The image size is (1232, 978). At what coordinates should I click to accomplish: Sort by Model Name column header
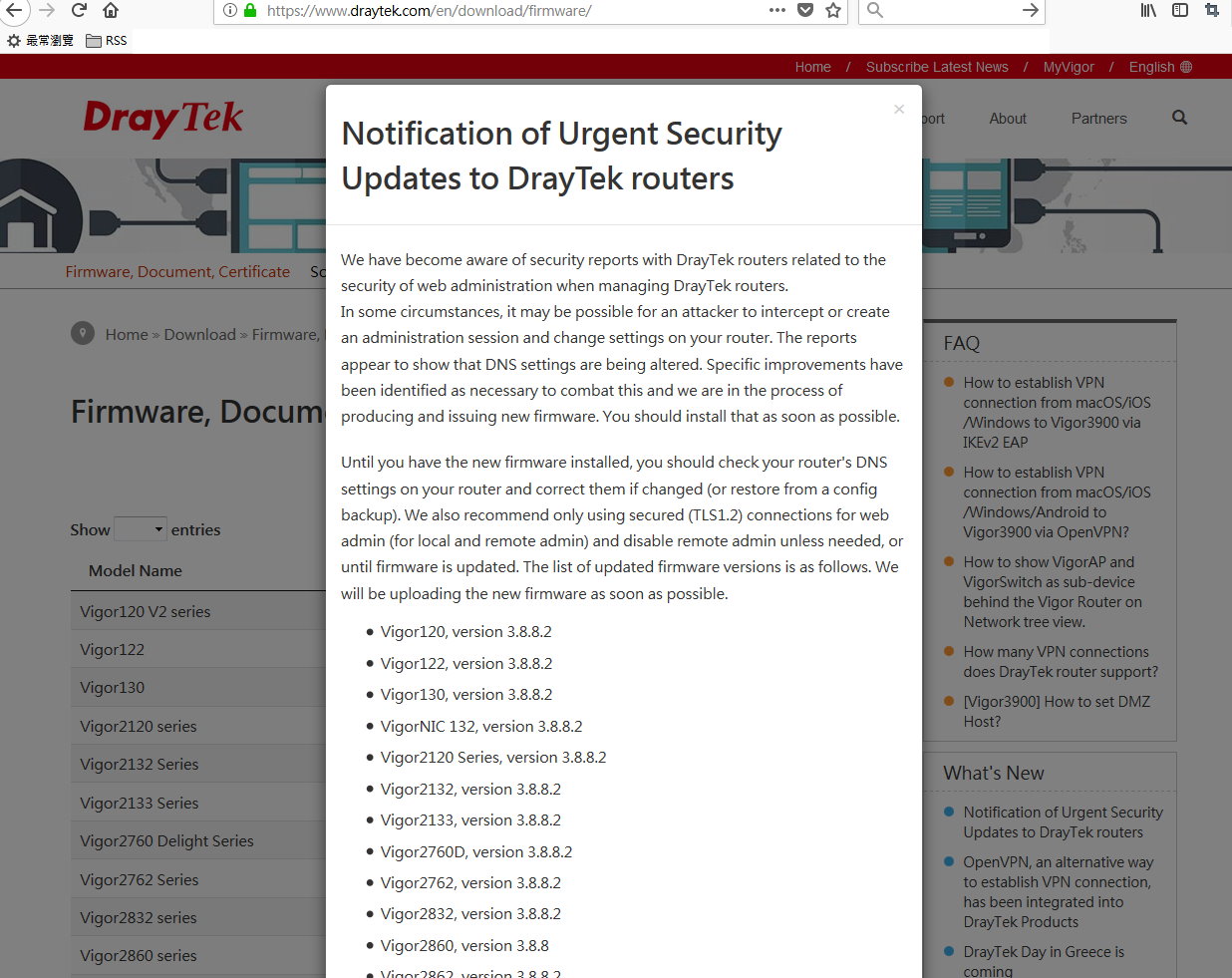[x=136, y=570]
